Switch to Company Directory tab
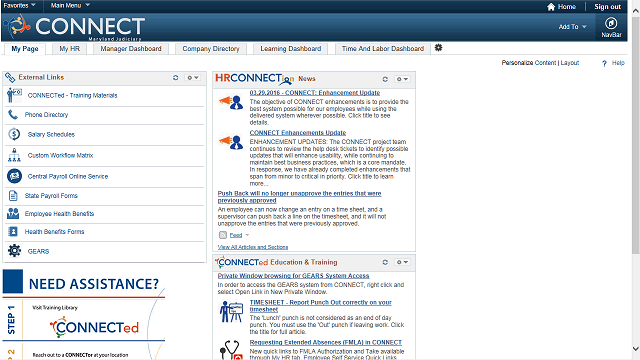 211,49
